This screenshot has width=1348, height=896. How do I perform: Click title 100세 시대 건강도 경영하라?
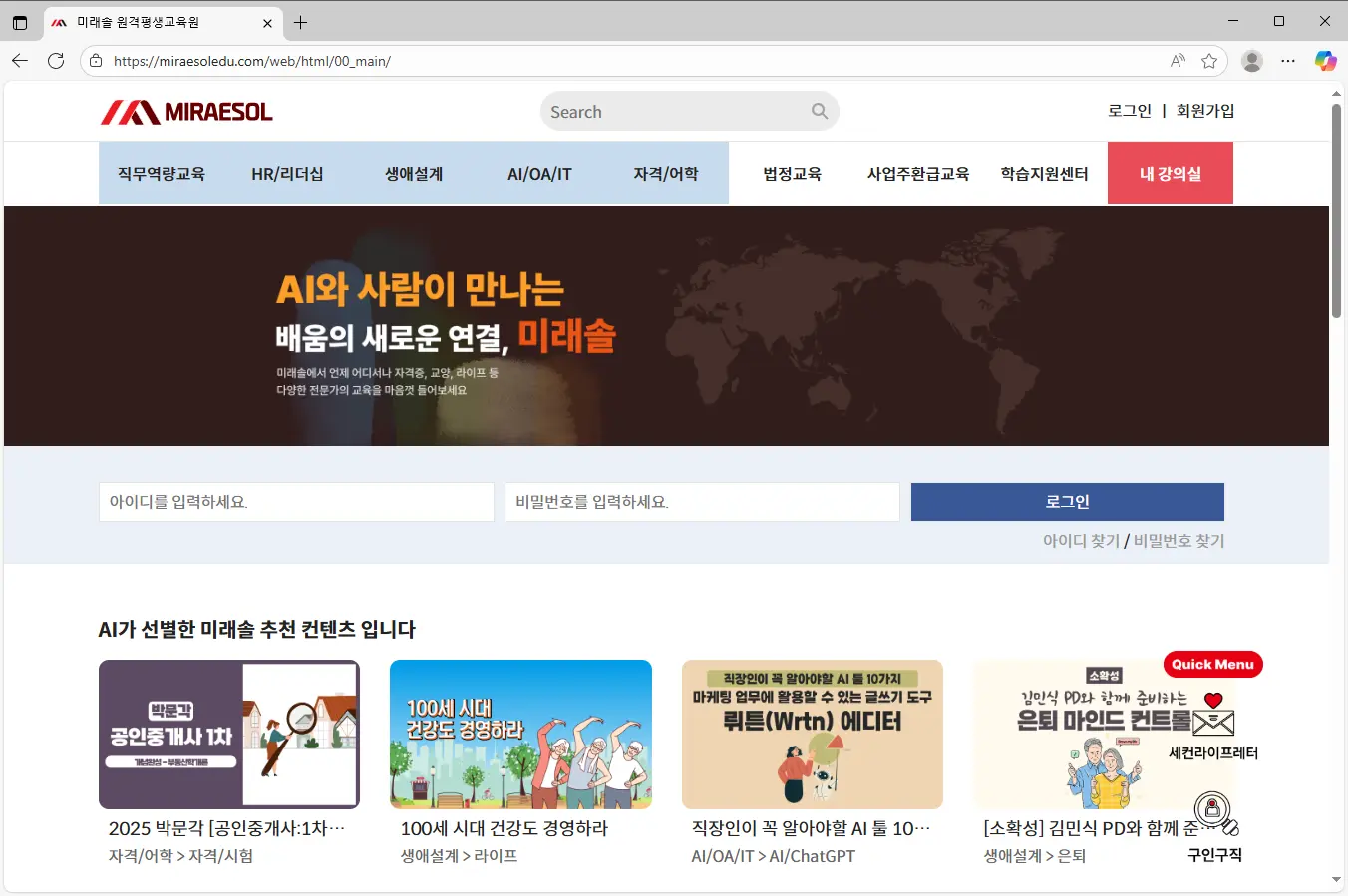pyautogui.click(x=505, y=828)
